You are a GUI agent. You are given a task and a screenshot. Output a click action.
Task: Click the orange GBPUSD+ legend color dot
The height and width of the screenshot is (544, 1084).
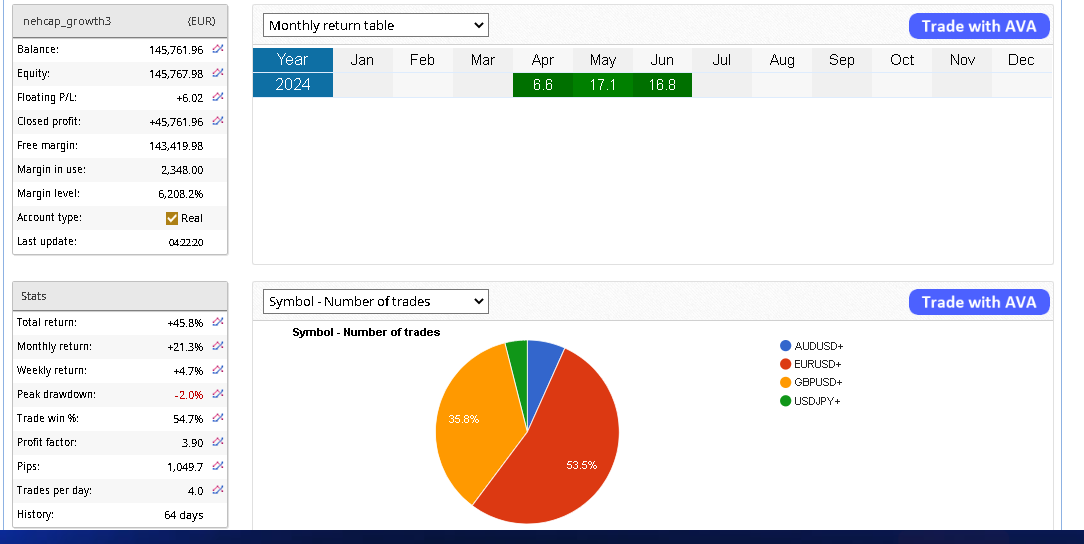tap(786, 383)
